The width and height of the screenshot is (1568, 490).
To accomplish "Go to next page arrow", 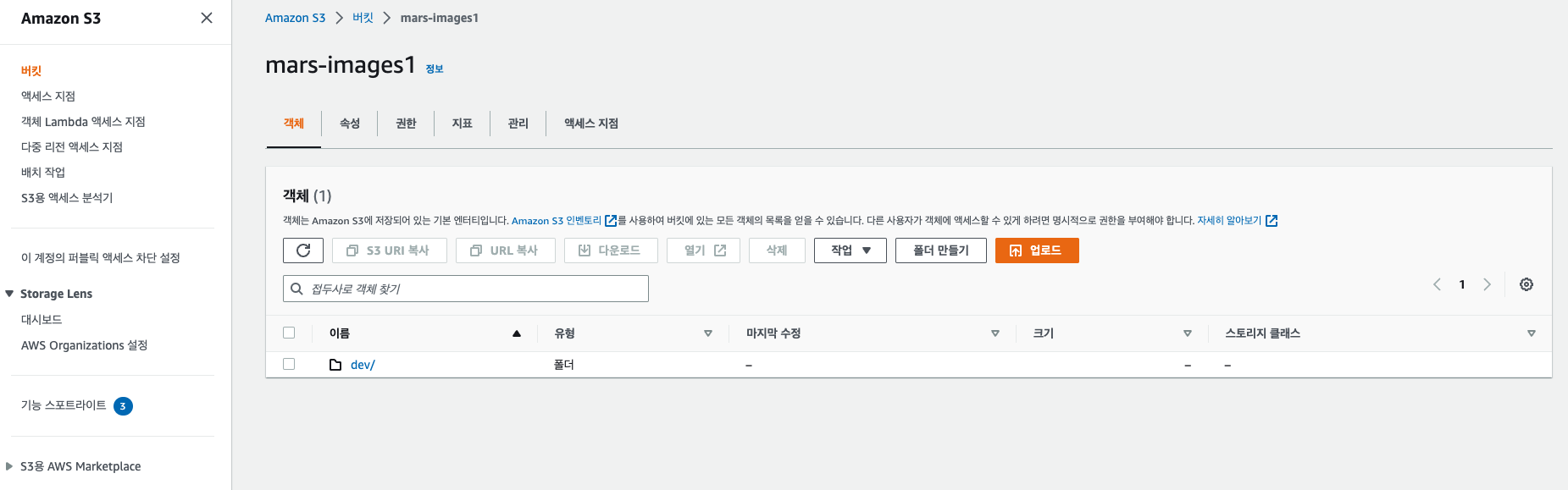I will [x=1487, y=284].
